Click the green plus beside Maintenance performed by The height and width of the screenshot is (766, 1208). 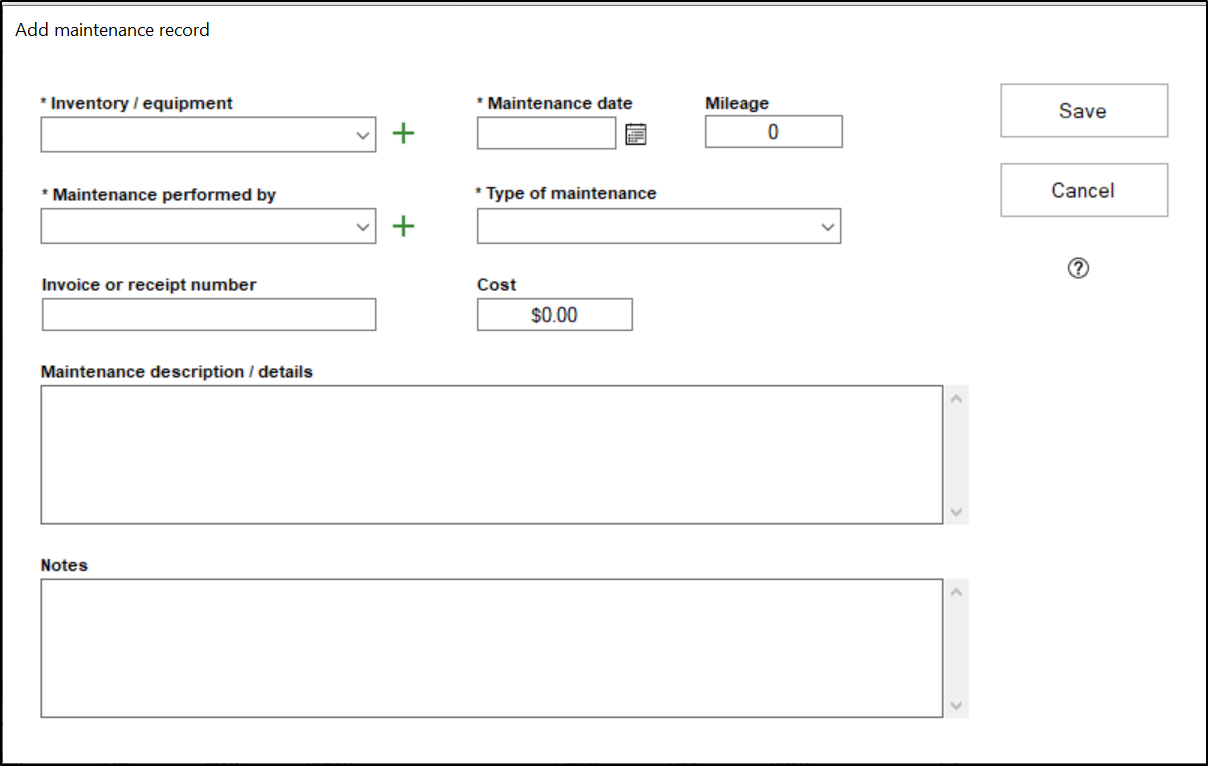click(403, 227)
